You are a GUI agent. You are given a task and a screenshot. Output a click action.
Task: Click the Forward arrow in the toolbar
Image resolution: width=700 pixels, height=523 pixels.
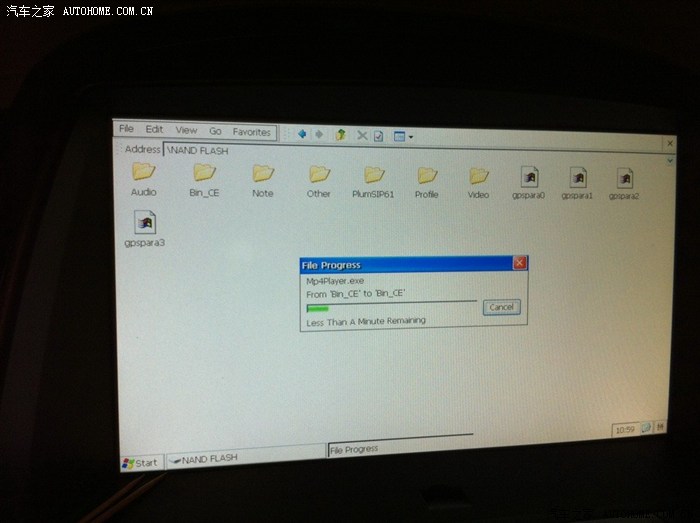(x=319, y=134)
